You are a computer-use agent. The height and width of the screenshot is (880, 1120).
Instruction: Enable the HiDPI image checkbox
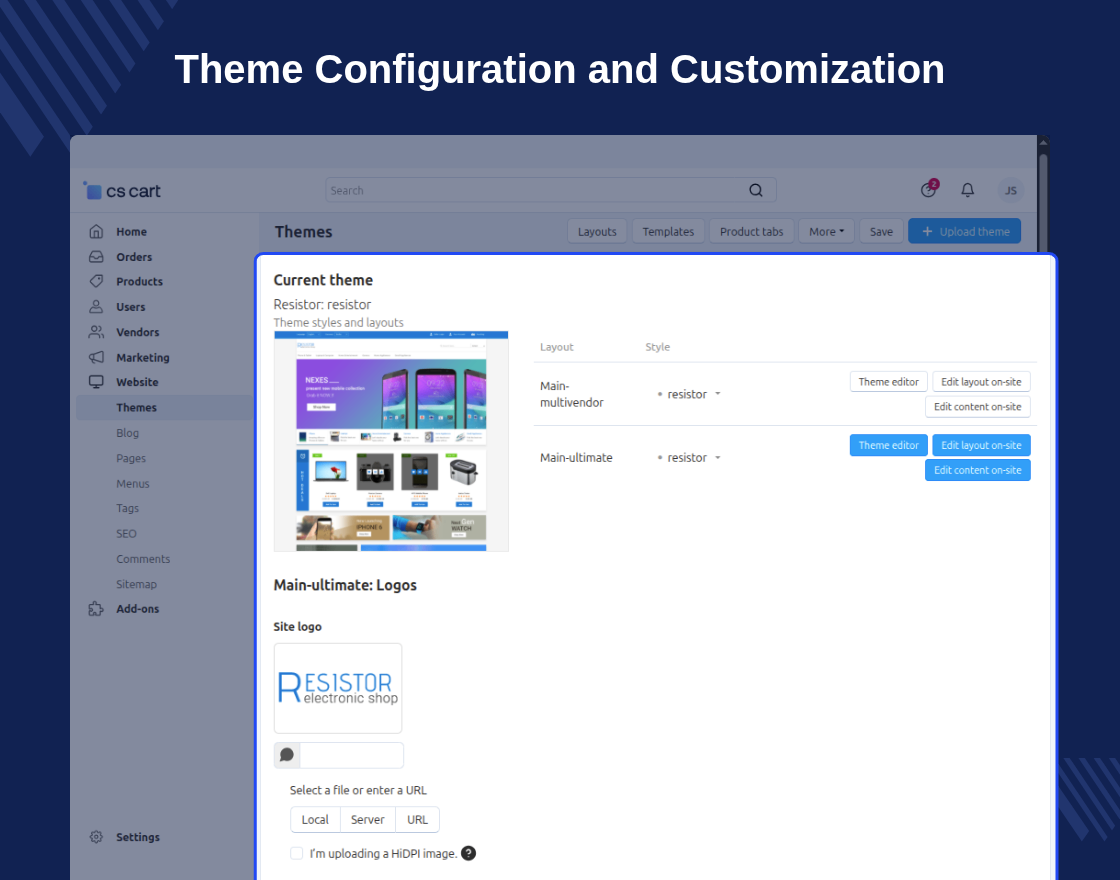coord(296,853)
